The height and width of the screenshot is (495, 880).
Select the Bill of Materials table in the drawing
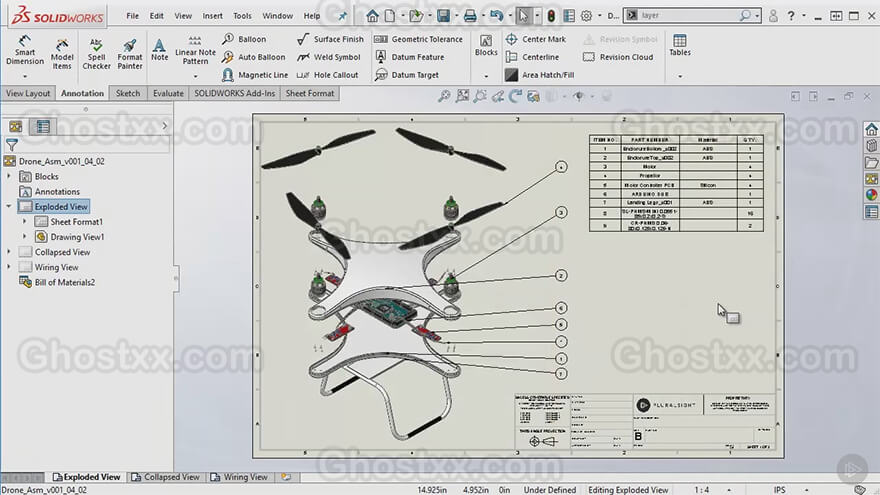pyautogui.click(x=676, y=183)
